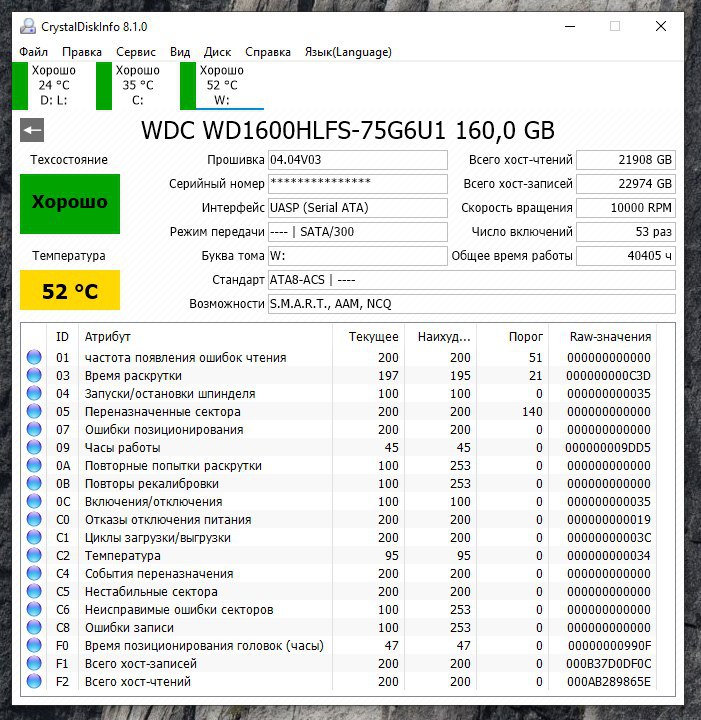Click status orb for attribute C0 row
This screenshot has width=701, height=720.
(x=34, y=519)
